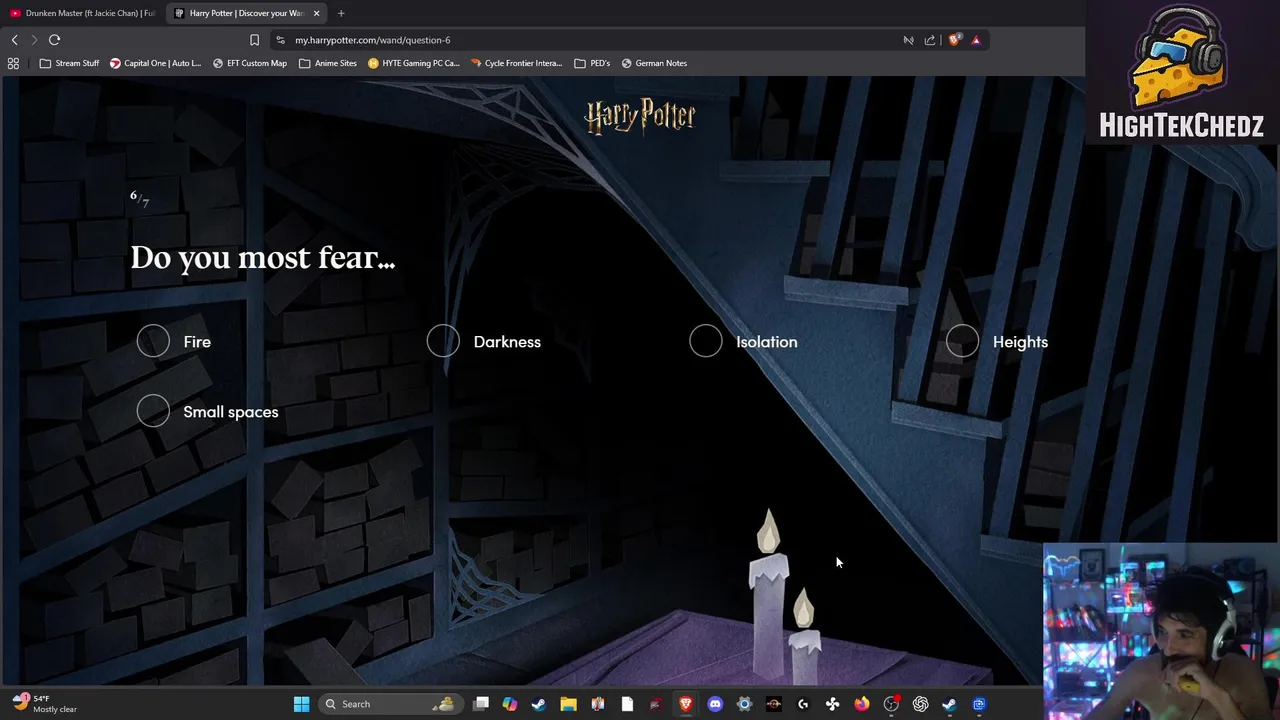Open the Windows Start menu
This screenshot has height=720, width=1280.
301,704
